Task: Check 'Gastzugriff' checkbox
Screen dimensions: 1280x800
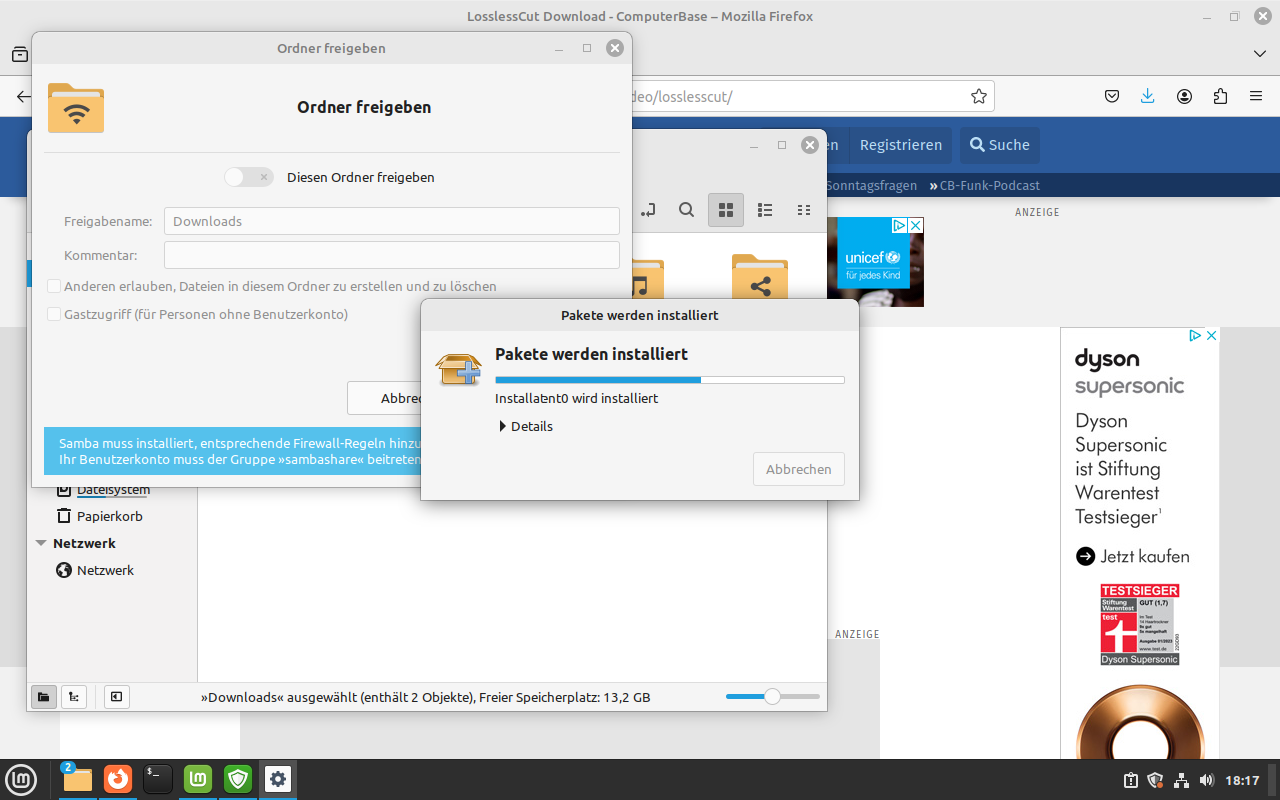Action: click(54, 314)
